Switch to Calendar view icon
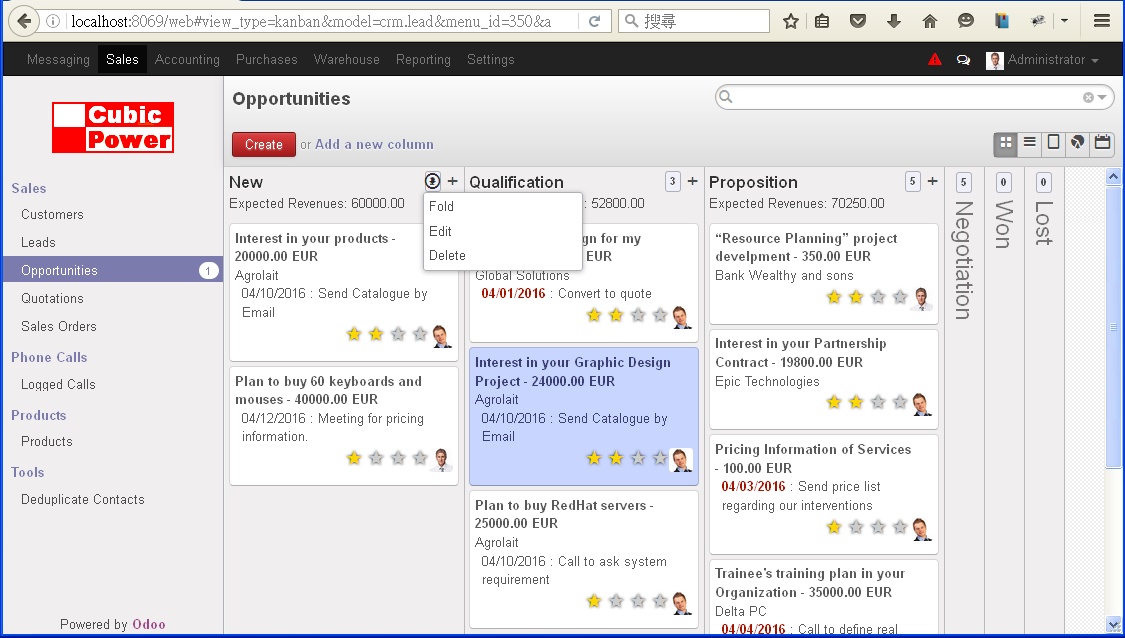This screenshot has width=1125, height=638. click(x=1102, y=143)
